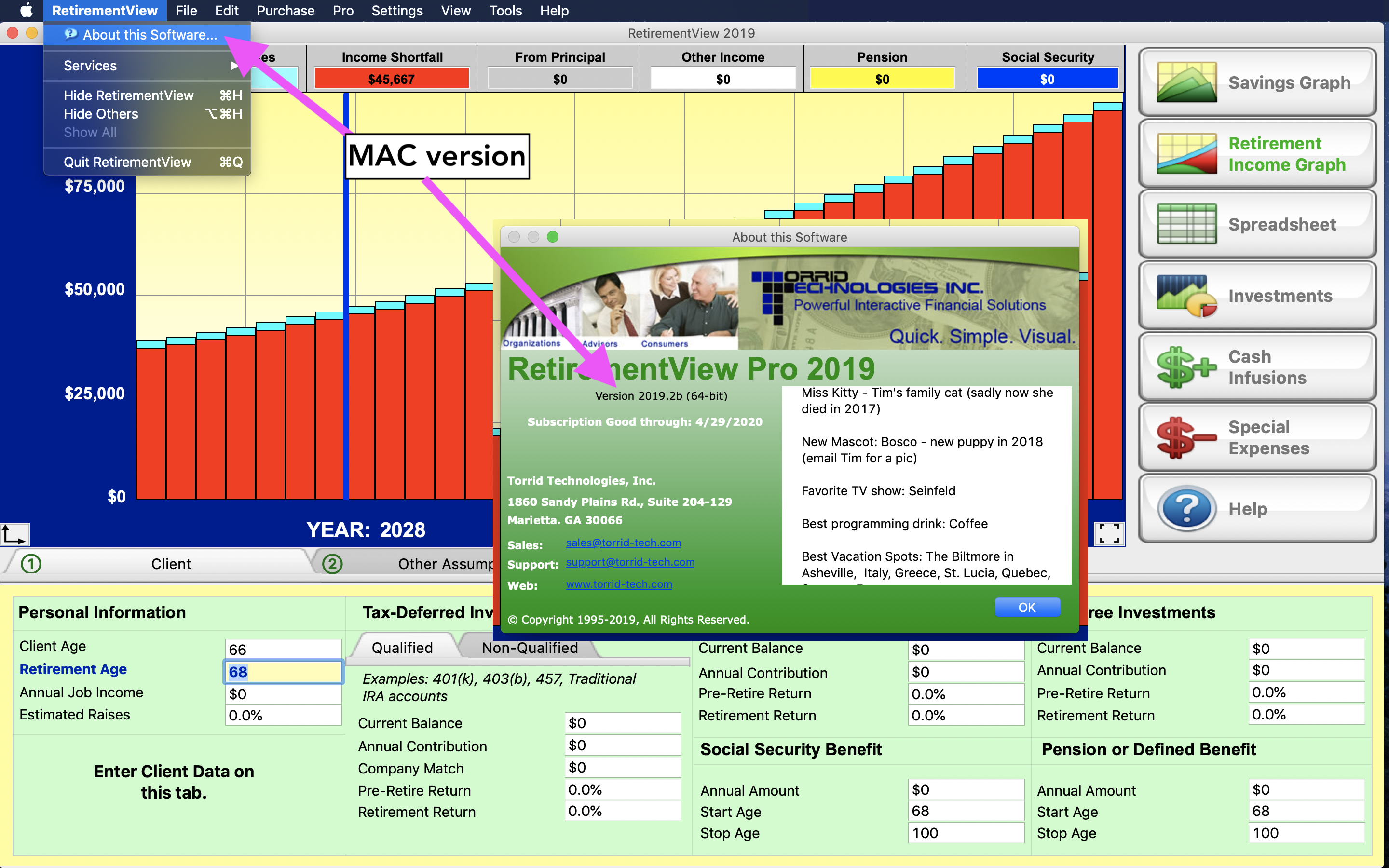Click the step 2 circle on Other Assumptions tab

point(332,564)
